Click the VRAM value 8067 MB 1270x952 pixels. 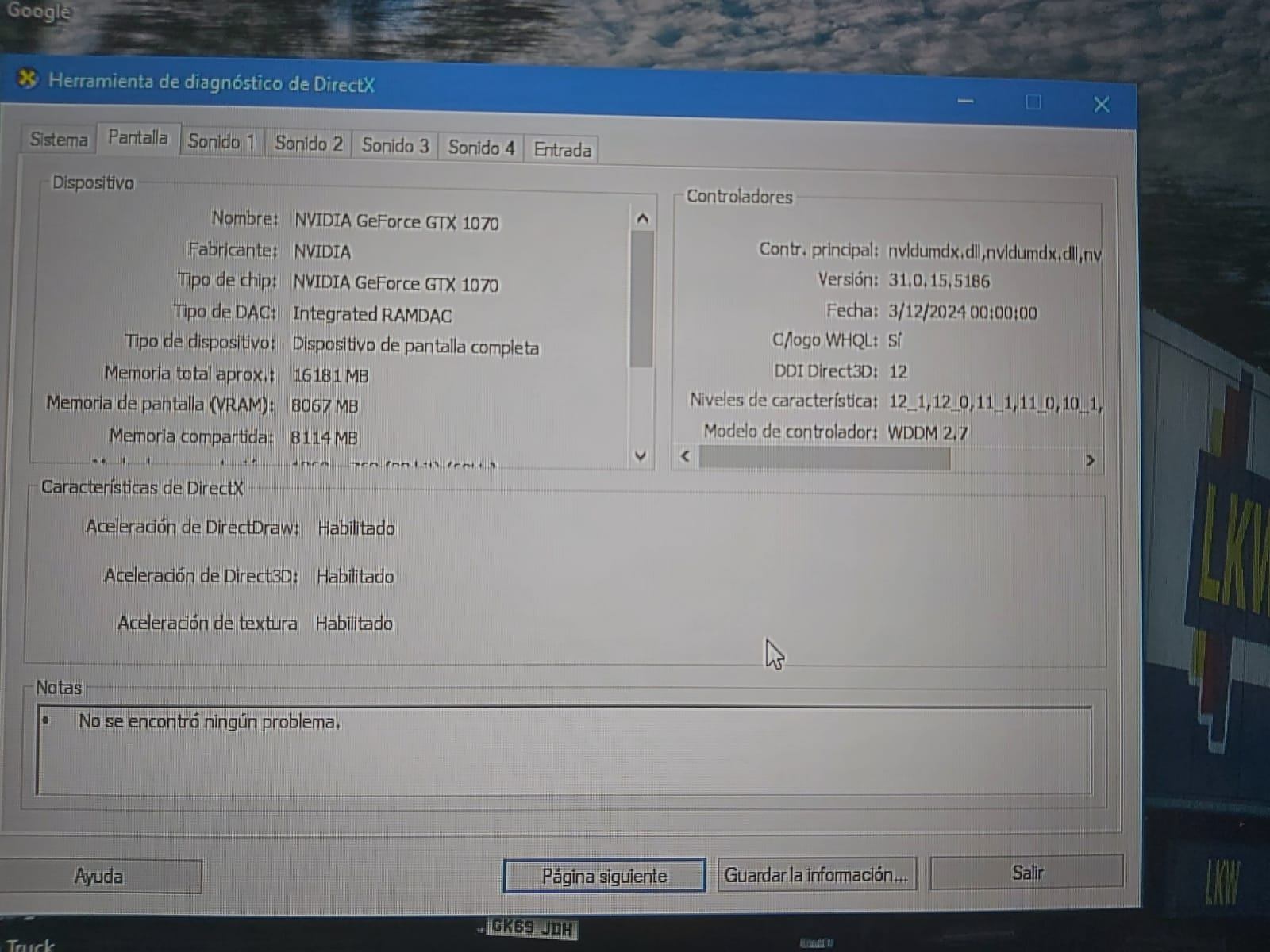[x=324, y=406]
